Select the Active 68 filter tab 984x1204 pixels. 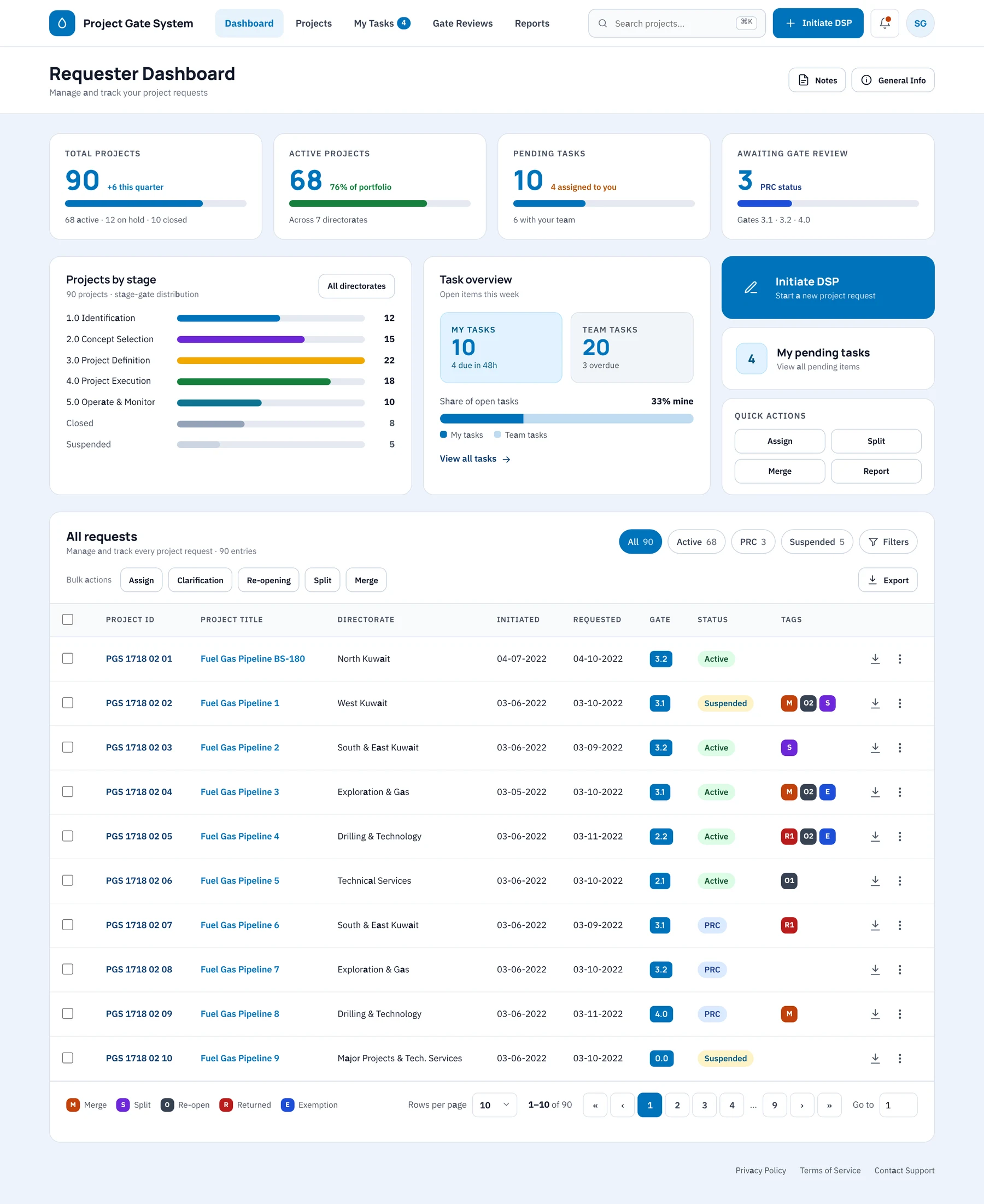tap(696, 542)
